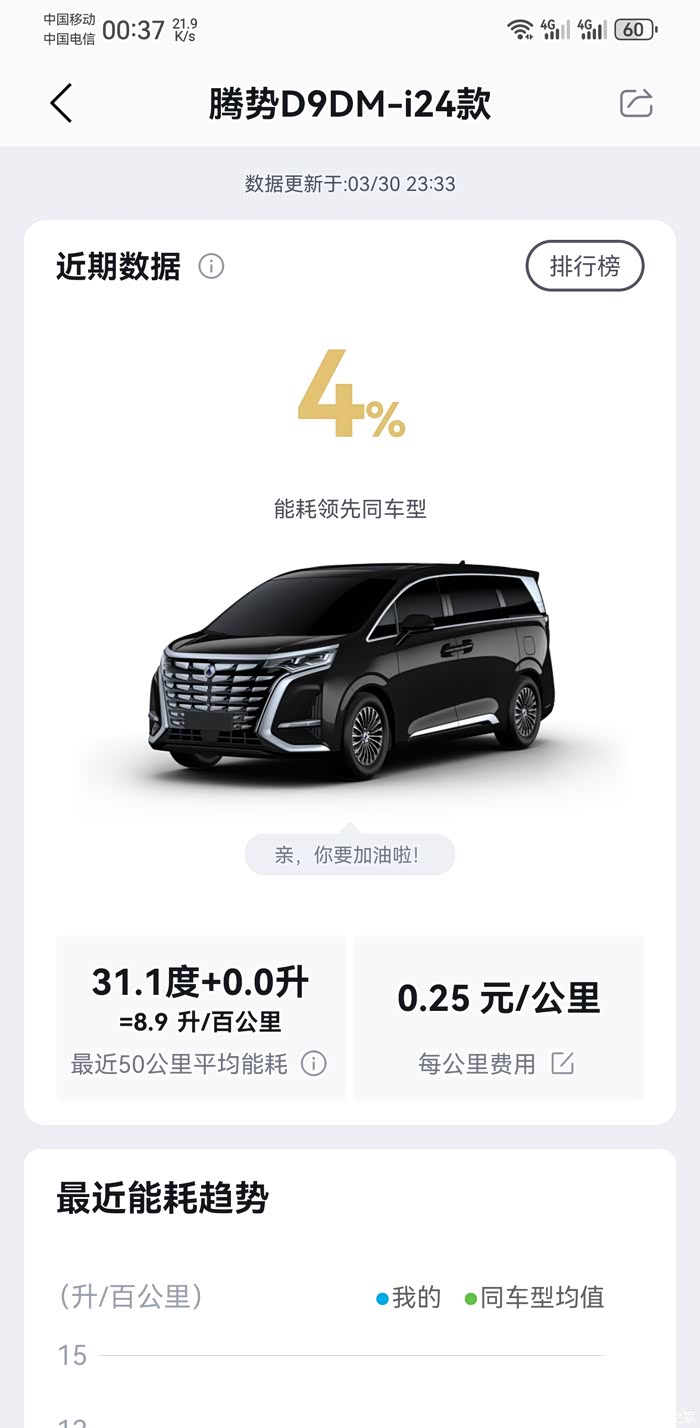This screenshot has width=700, height=1428.
Task: Tap the green 同车型均值 legend dot
Action: pos(470,1298)
